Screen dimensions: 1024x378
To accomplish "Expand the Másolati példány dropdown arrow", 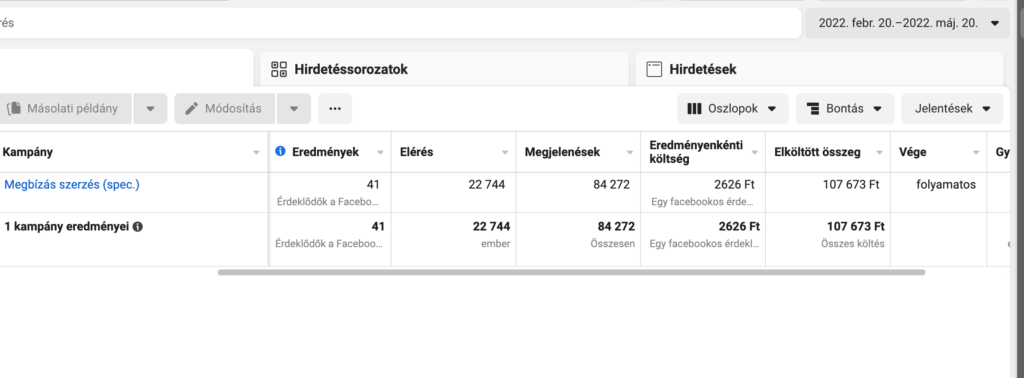I will 150,108.
